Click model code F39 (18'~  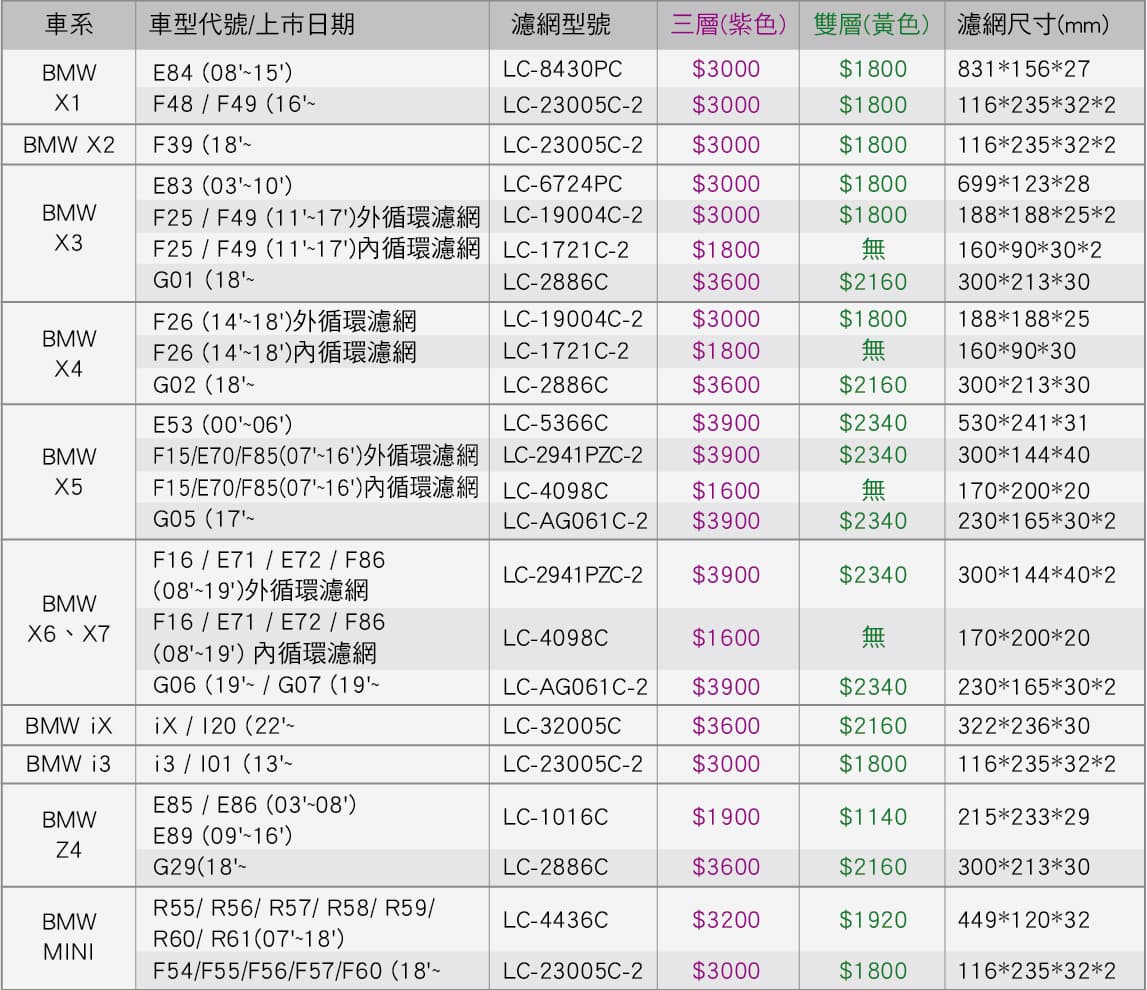[202, 145]
